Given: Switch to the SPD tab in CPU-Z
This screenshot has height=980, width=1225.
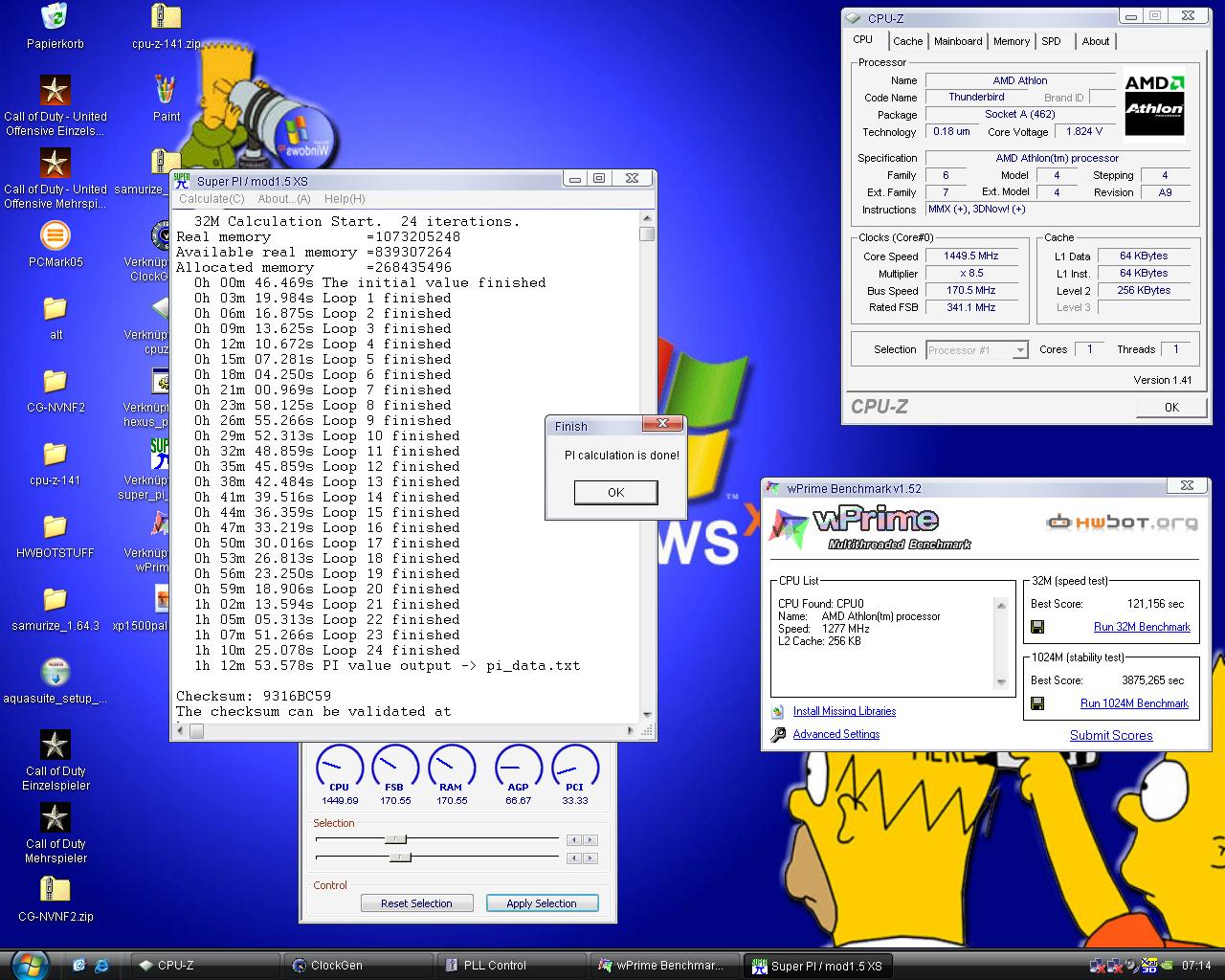Looking at the screenshot, I should (1051, 41).
